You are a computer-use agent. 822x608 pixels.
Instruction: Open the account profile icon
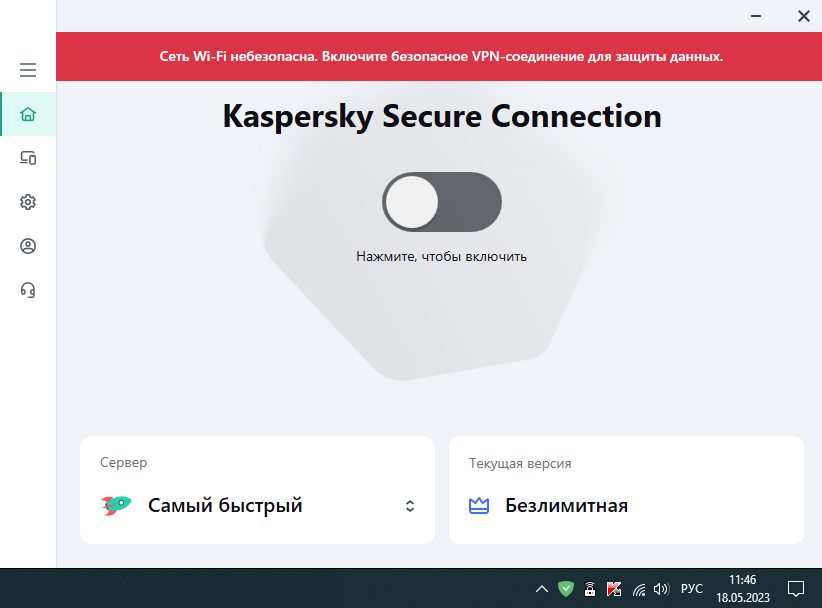(28, 246)
